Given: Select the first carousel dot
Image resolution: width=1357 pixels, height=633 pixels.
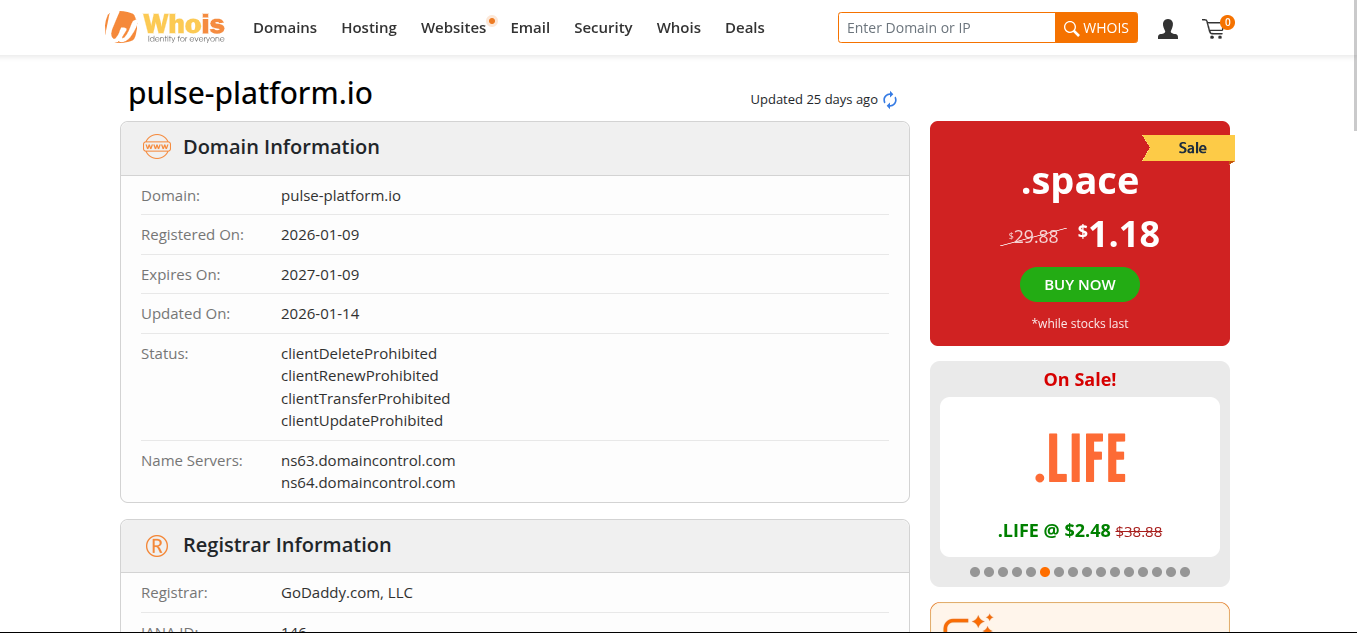Looking at the screenshot, I should click(x=975, y=572).
